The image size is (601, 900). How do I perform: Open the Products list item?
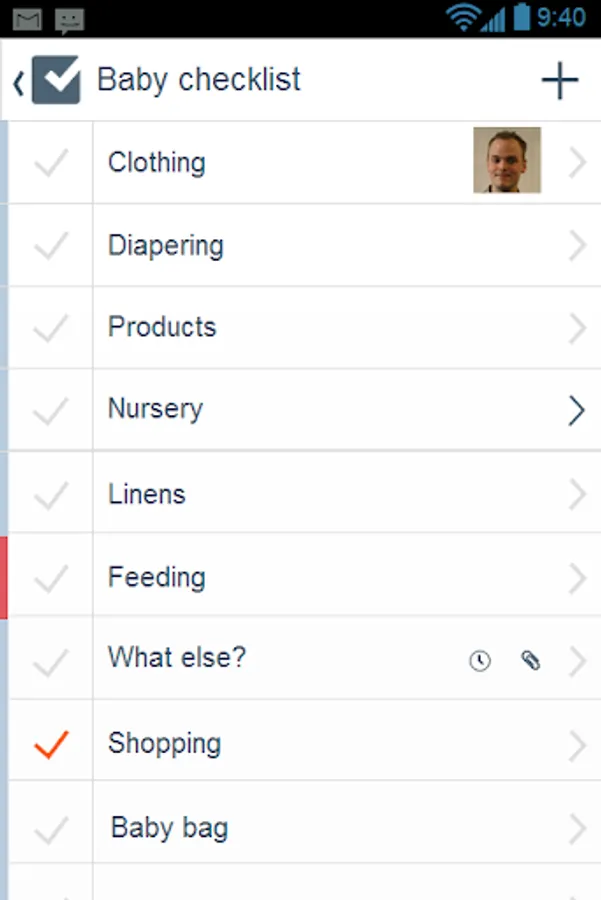coord(162,327)
